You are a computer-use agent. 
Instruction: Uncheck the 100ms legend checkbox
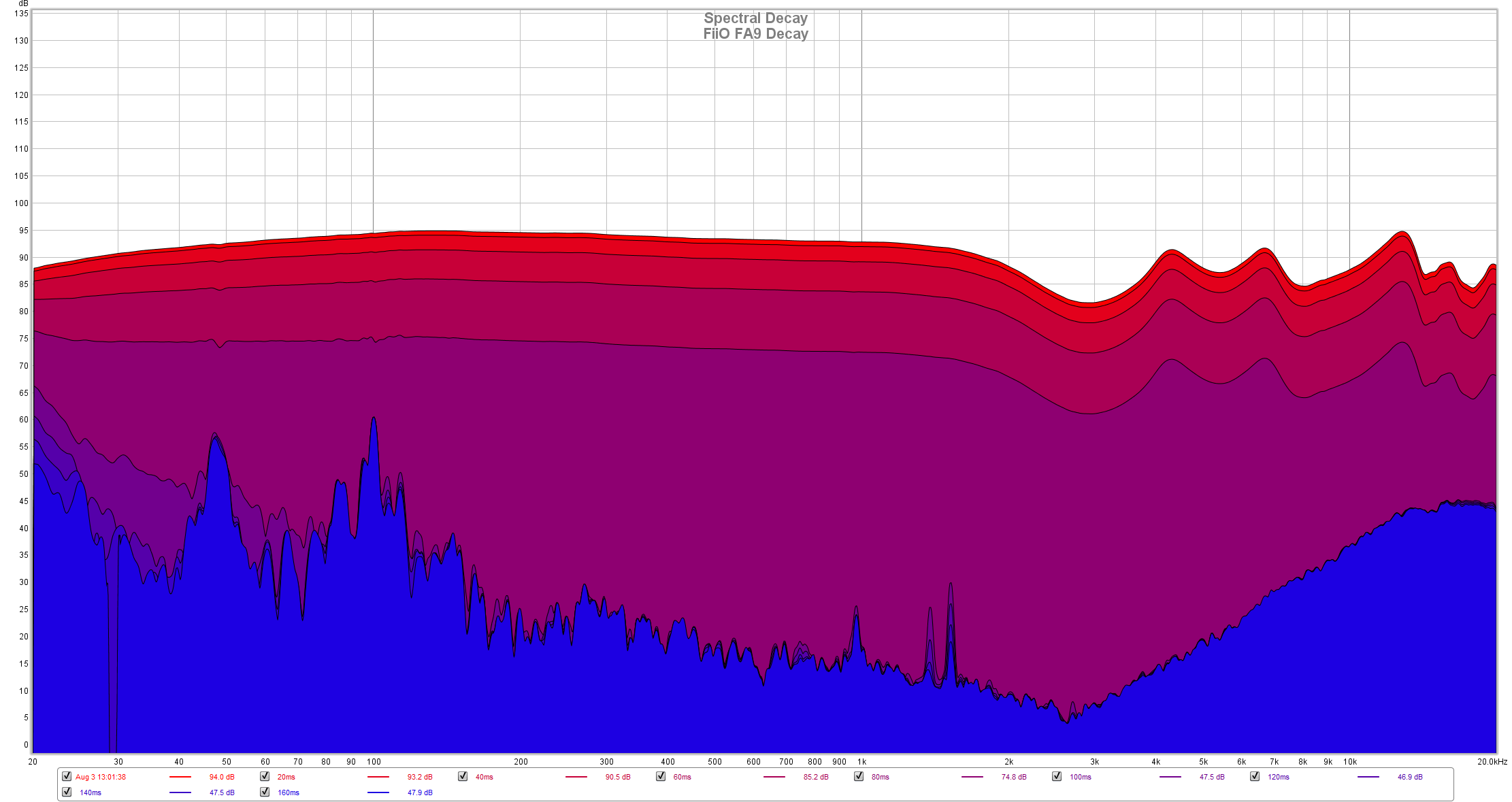[x=1057, y=776]
